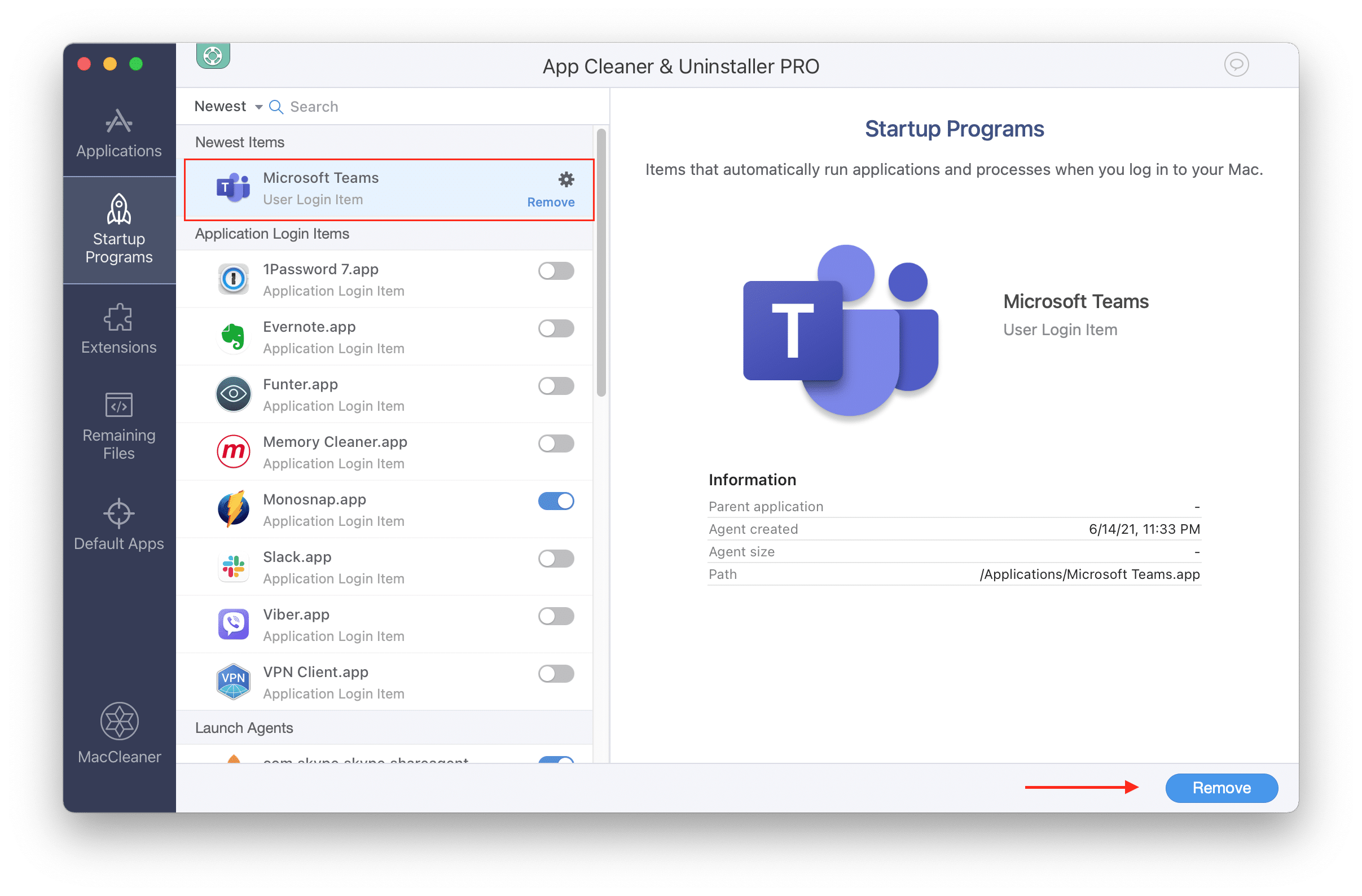Click the blue Remove button at the bottom
The height and width of the screenshot is (896, 1362).
[1221, 788]
